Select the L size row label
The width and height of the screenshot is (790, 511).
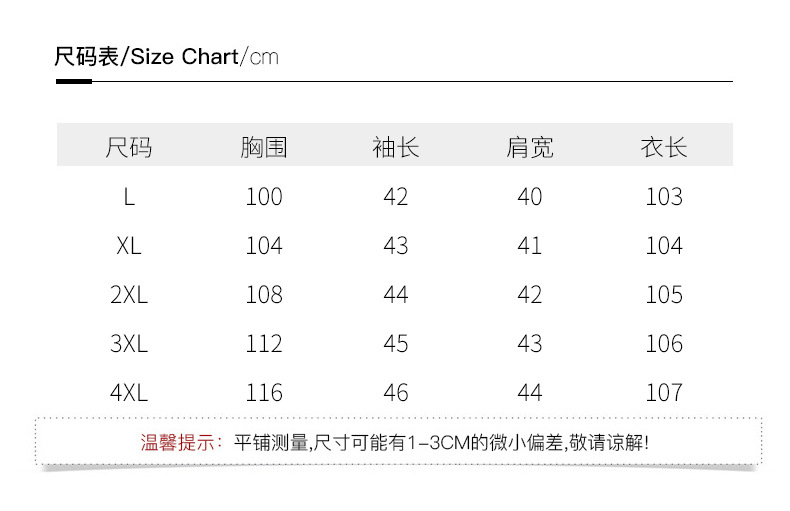(x=129, y=197)
